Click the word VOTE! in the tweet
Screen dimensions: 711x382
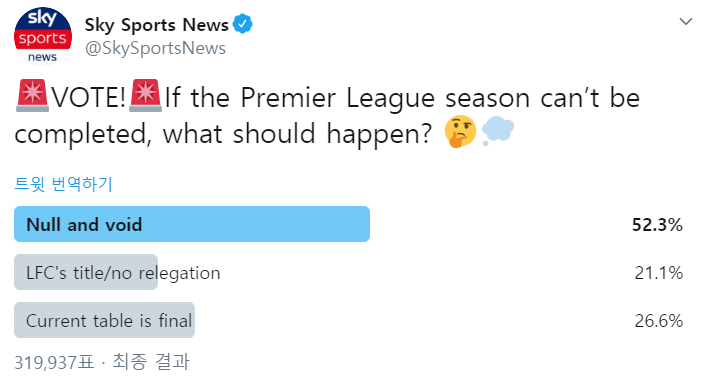click(88, 98)
